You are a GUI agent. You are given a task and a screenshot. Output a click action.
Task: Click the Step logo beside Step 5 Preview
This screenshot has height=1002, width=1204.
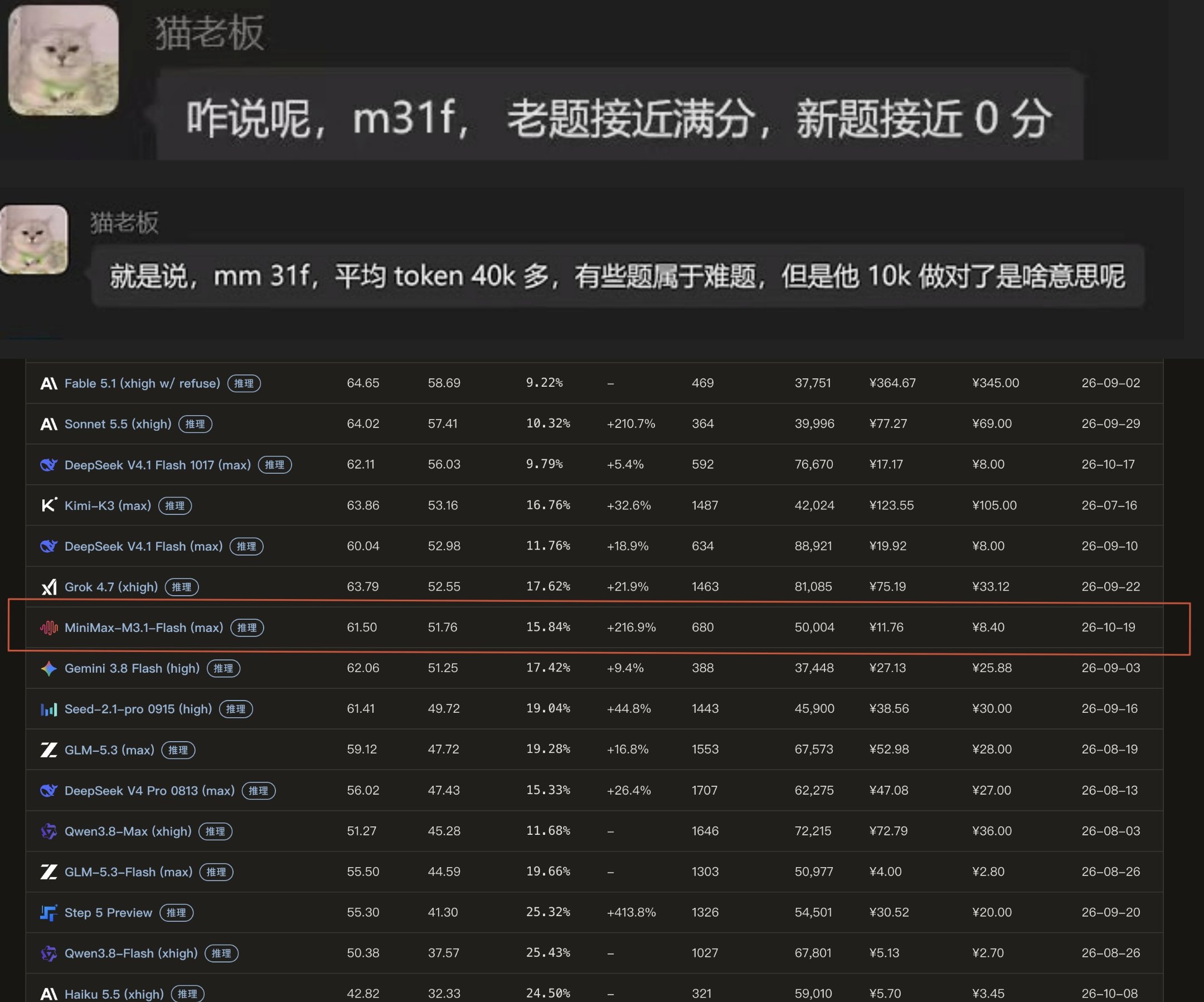[x=48, y=913]
